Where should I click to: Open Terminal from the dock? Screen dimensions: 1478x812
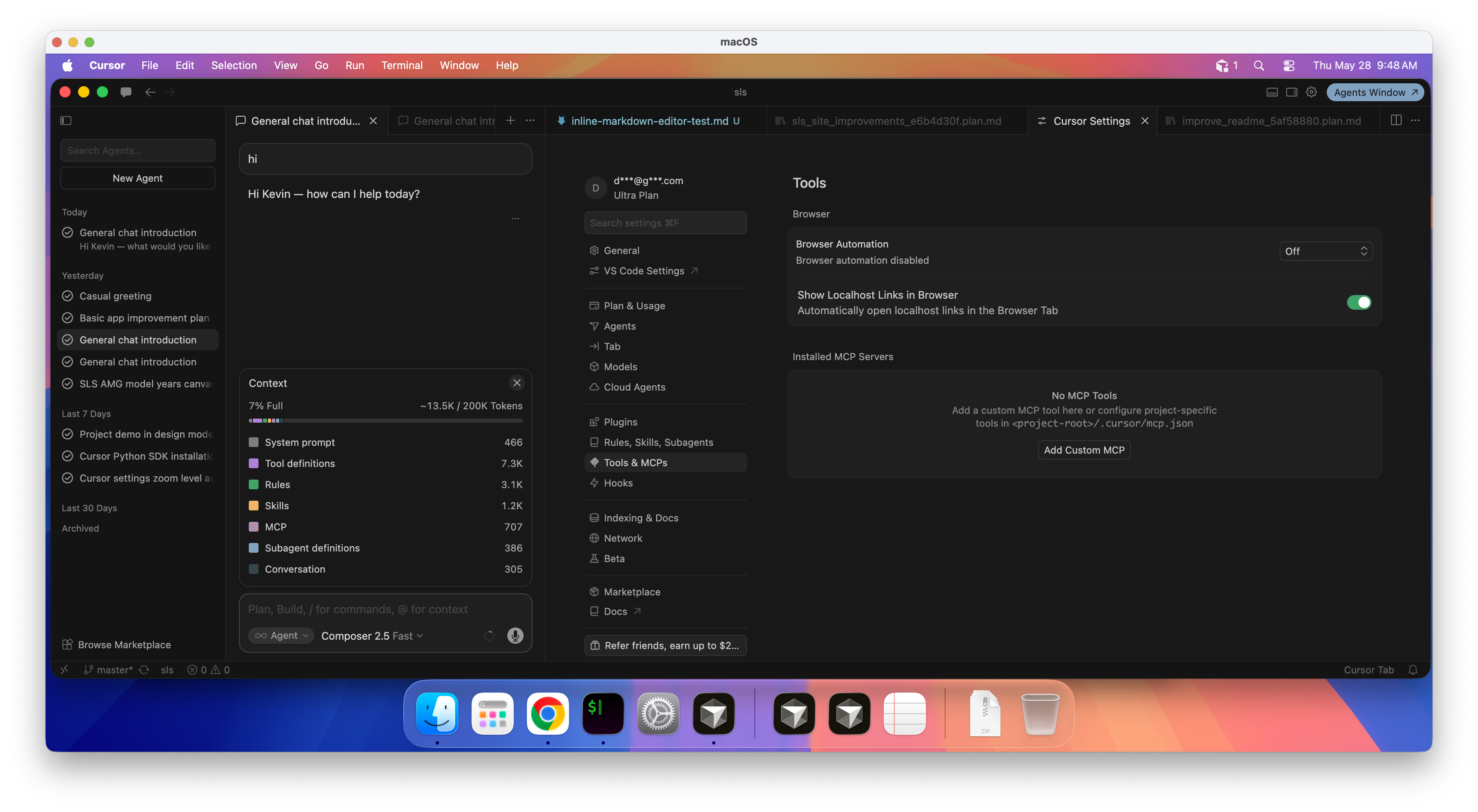pos(603,713)
